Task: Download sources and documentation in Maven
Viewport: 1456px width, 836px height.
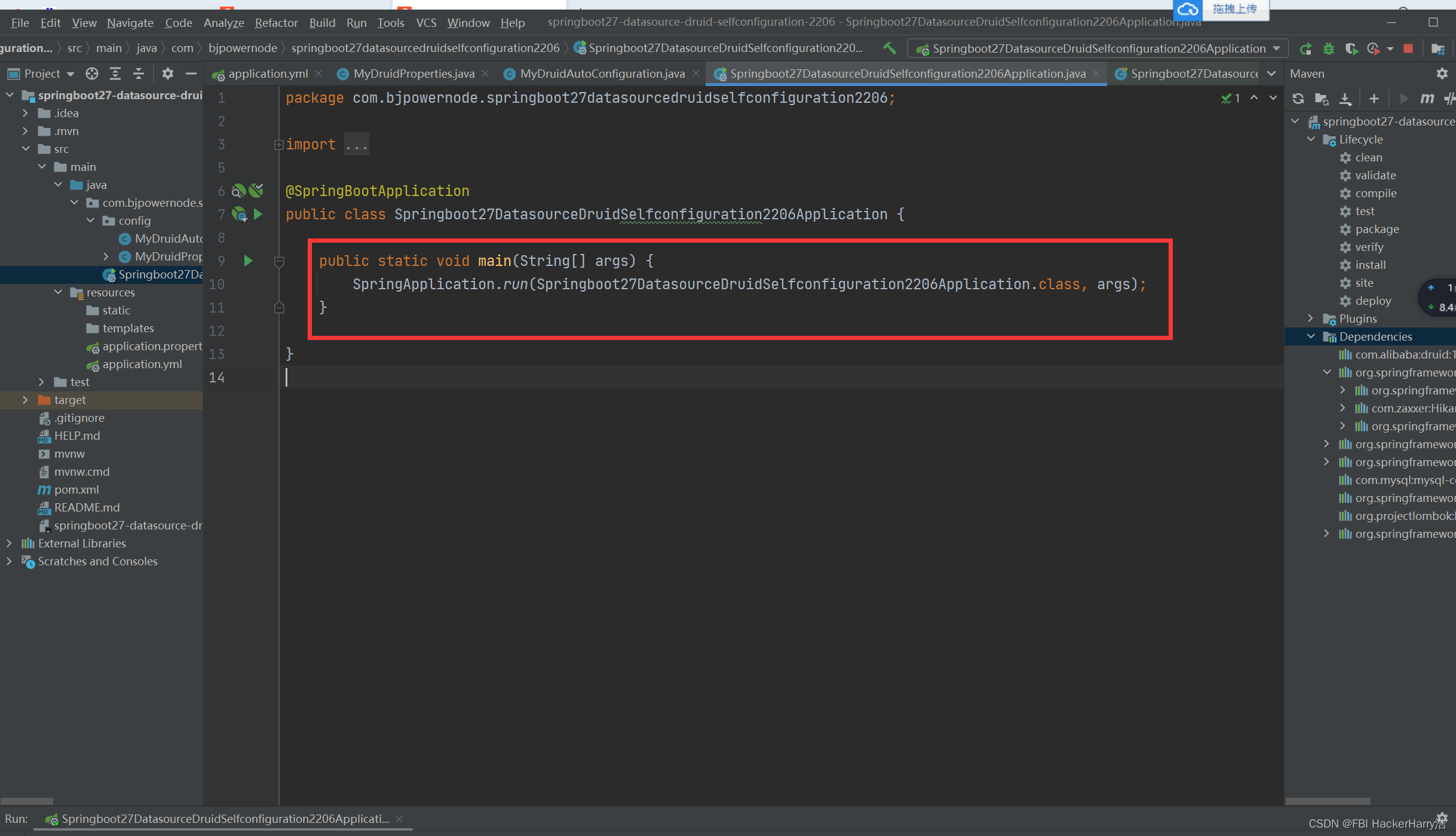Action: click(1345, 99)
